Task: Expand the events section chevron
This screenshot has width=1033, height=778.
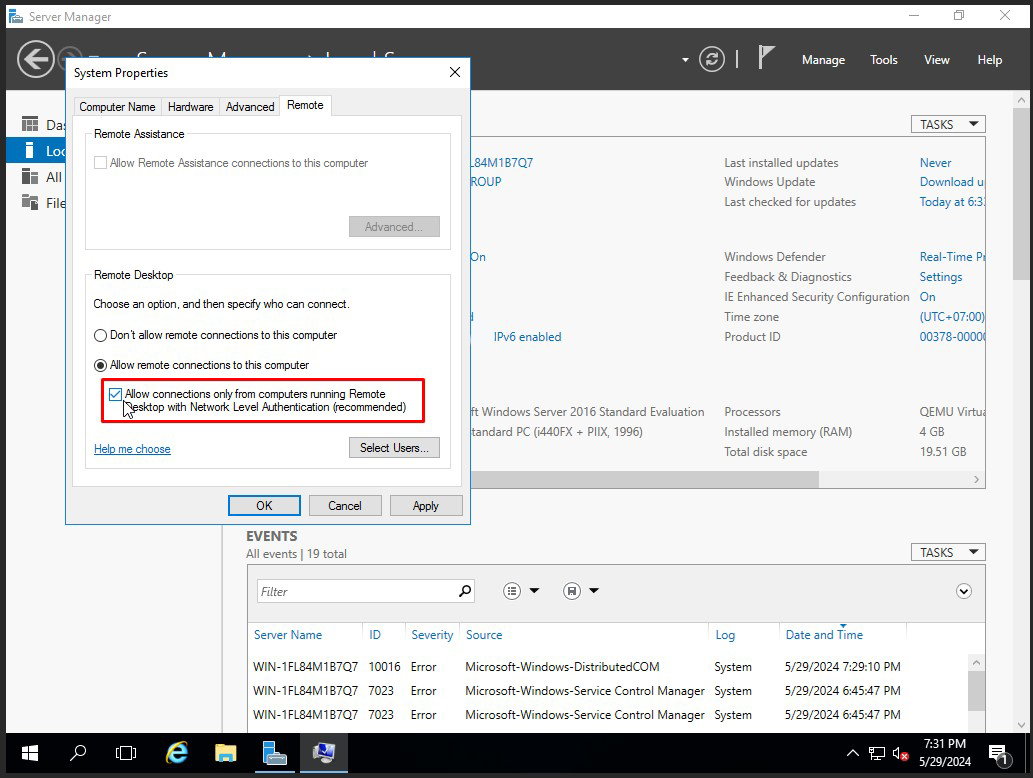Action: point(964,591)
